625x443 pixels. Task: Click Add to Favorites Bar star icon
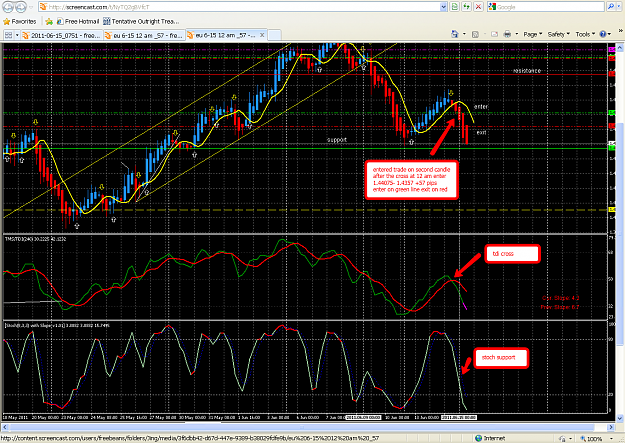pyautogui.click(x=49, y=22)
